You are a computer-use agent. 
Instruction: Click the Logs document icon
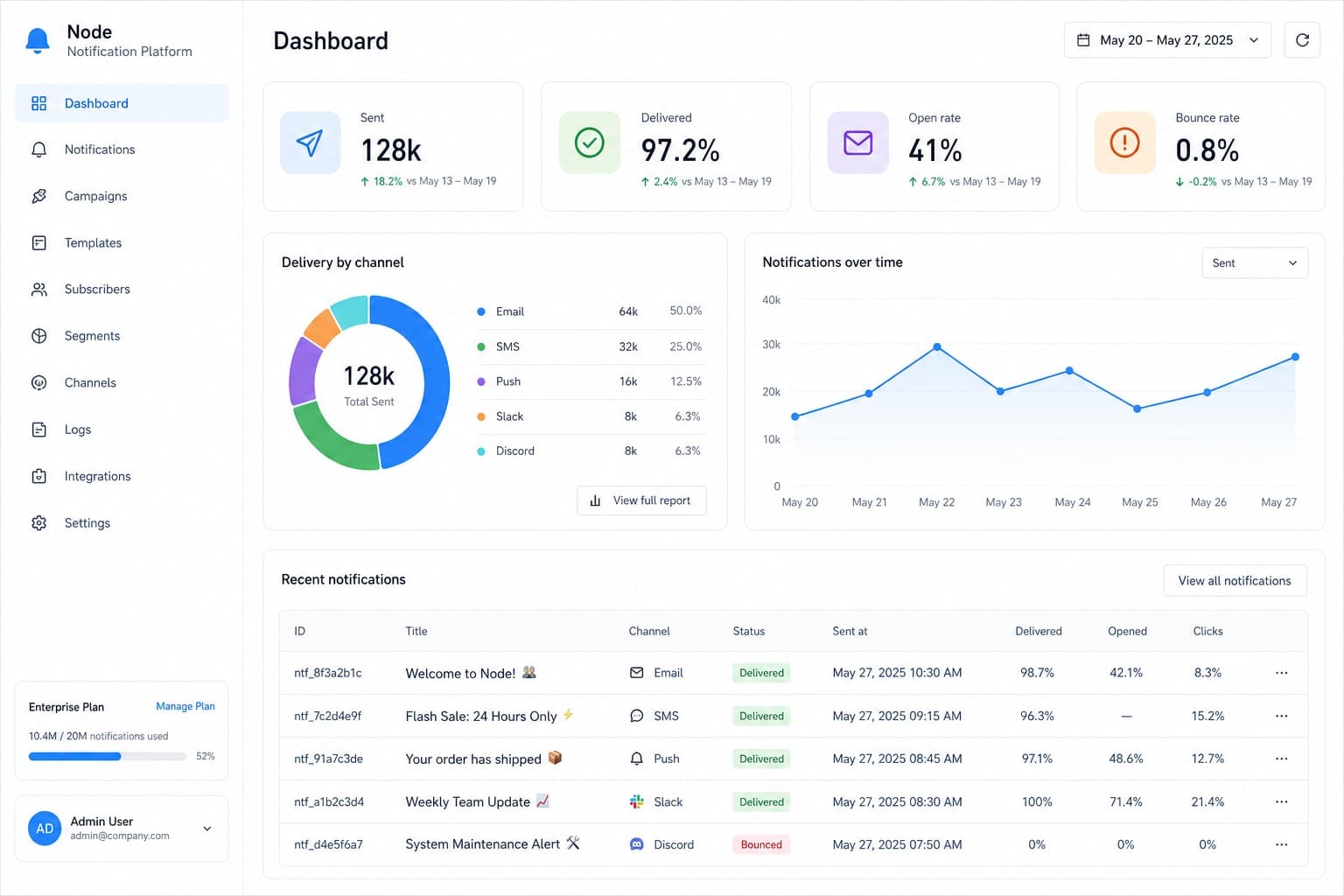click(38, 430)
